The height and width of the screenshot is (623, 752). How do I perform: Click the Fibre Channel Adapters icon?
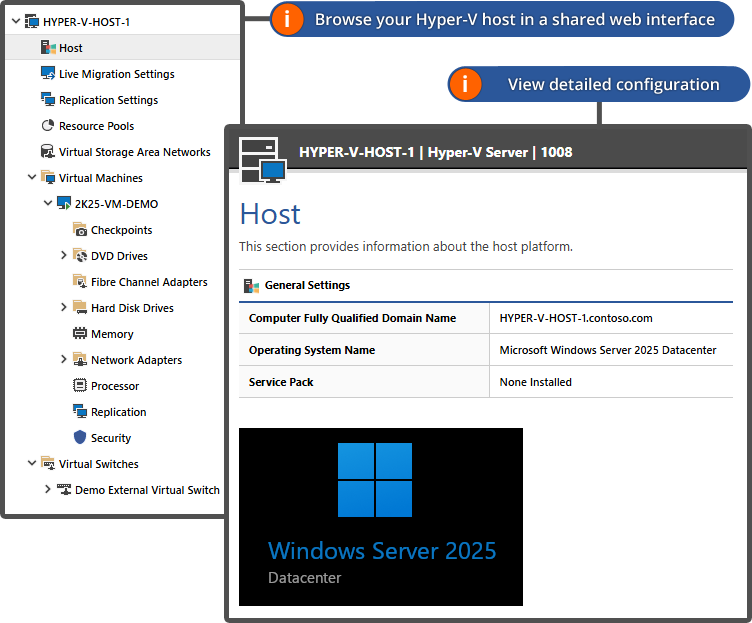80,282
